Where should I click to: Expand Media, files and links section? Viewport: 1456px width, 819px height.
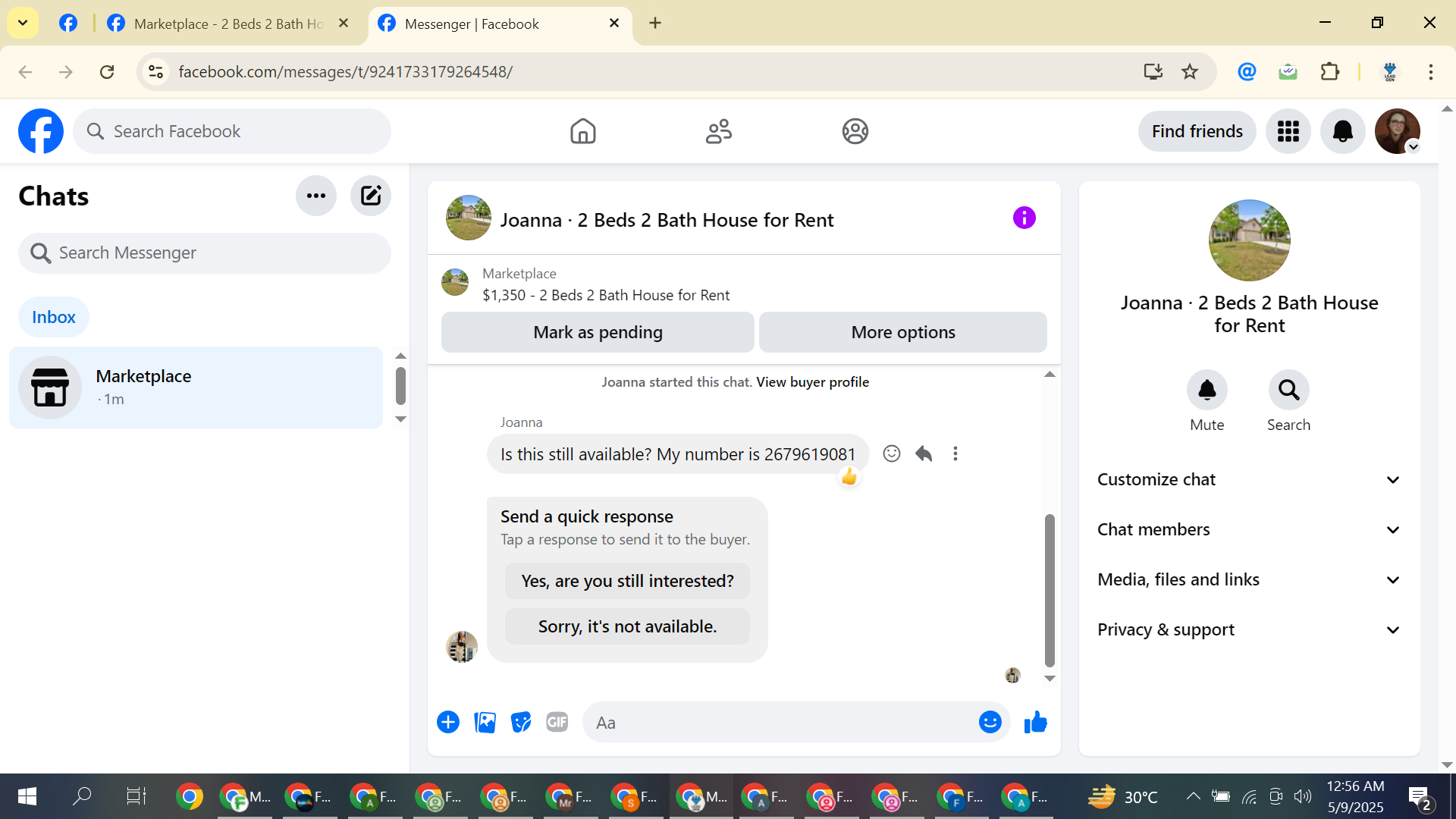[x=1249, y=579]
